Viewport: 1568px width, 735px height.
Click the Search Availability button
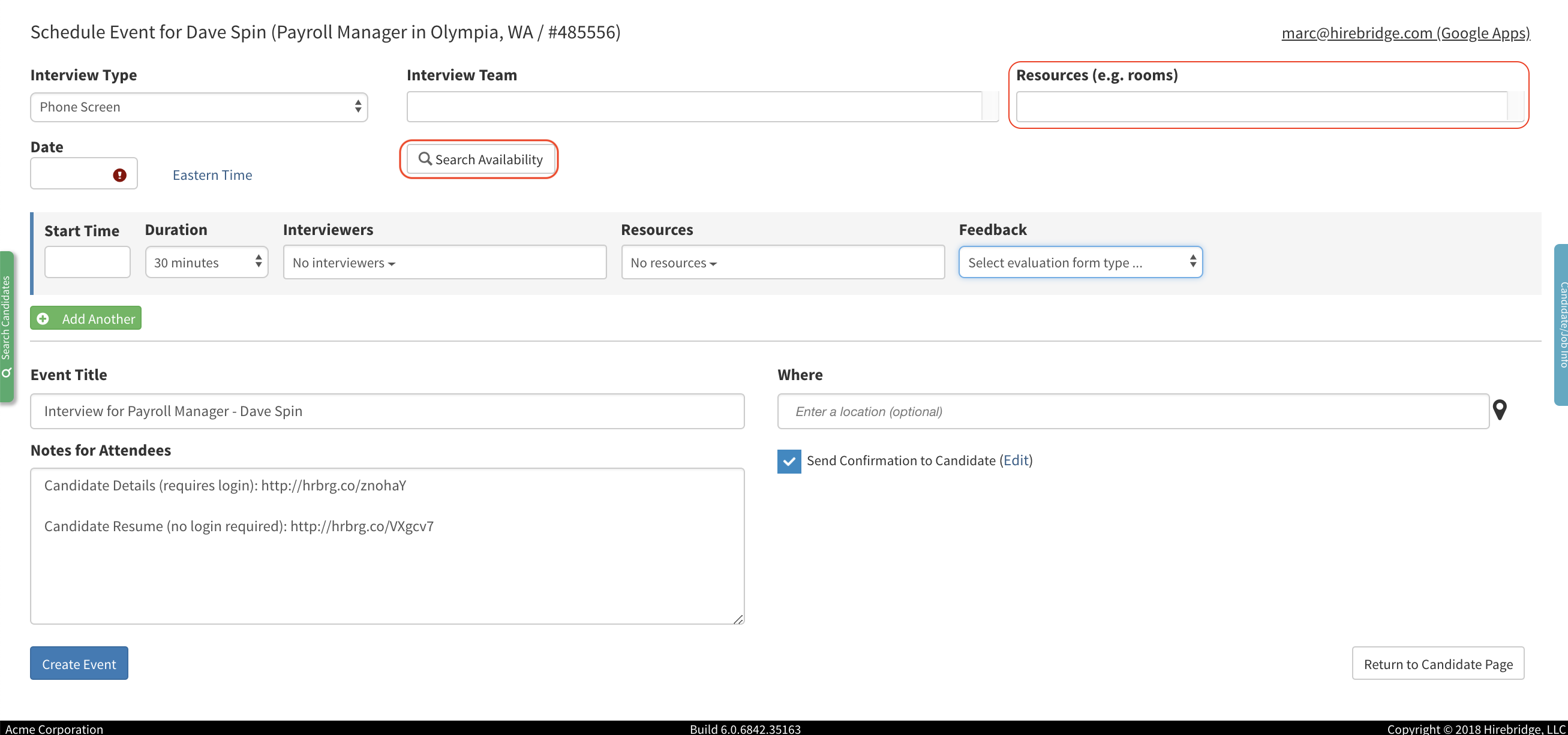tap(479, 159)
